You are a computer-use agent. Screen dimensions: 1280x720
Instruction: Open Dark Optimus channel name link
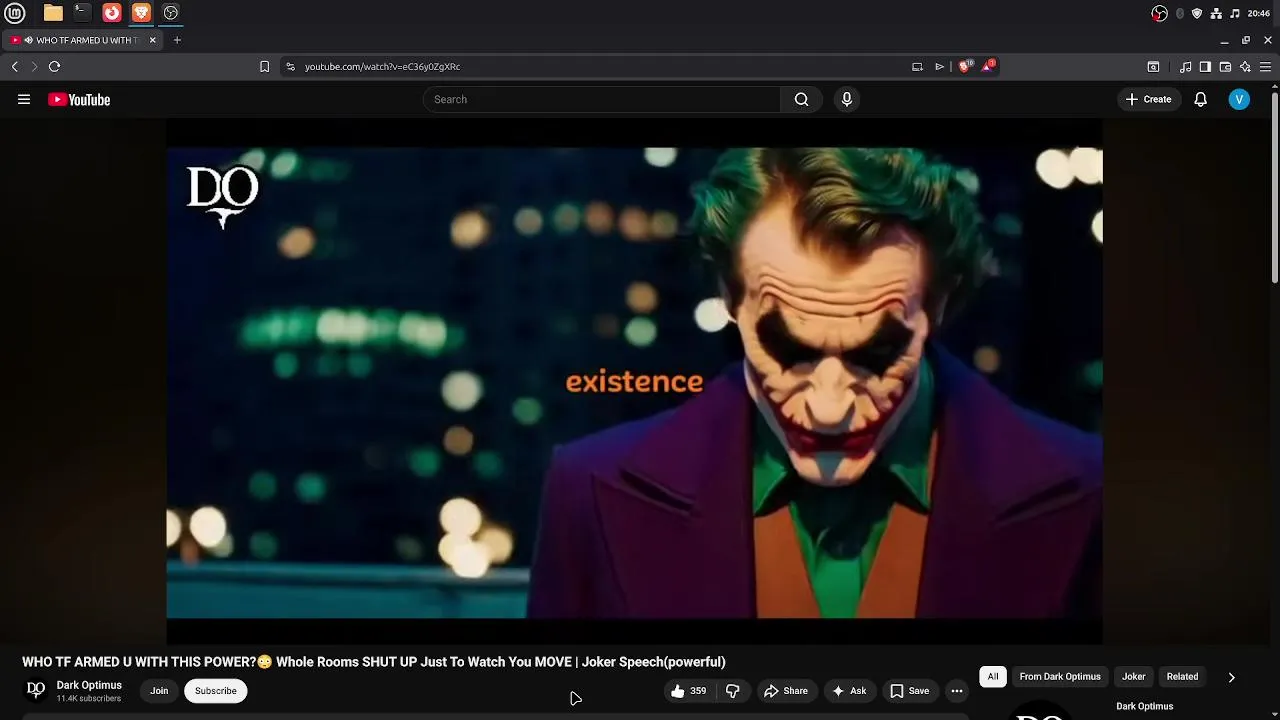[89, 685]
